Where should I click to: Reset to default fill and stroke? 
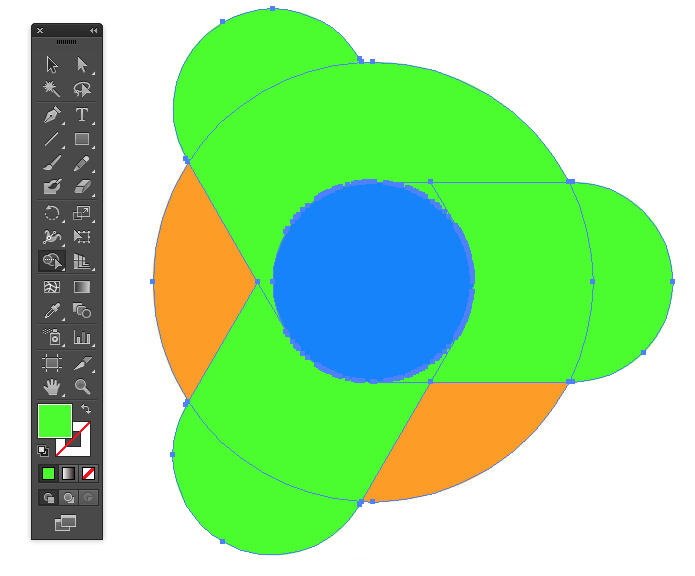(x=43, y=451)
